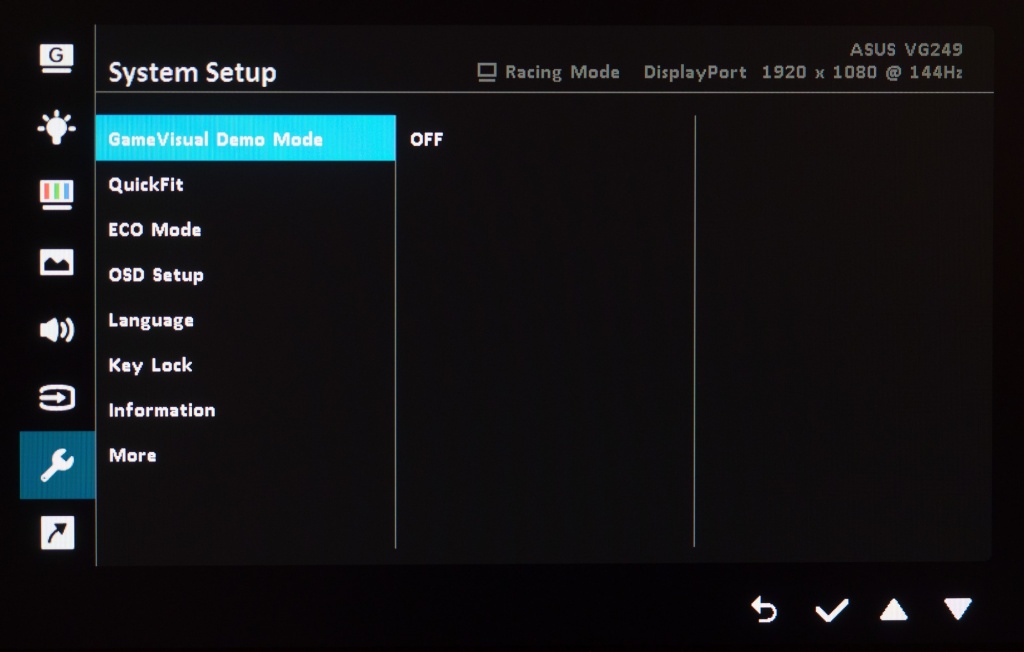The image size is (1024, 652).
Task: Open the GameVisual icon in sidebar
Action: pyautogui.click(x=56, y=59)
